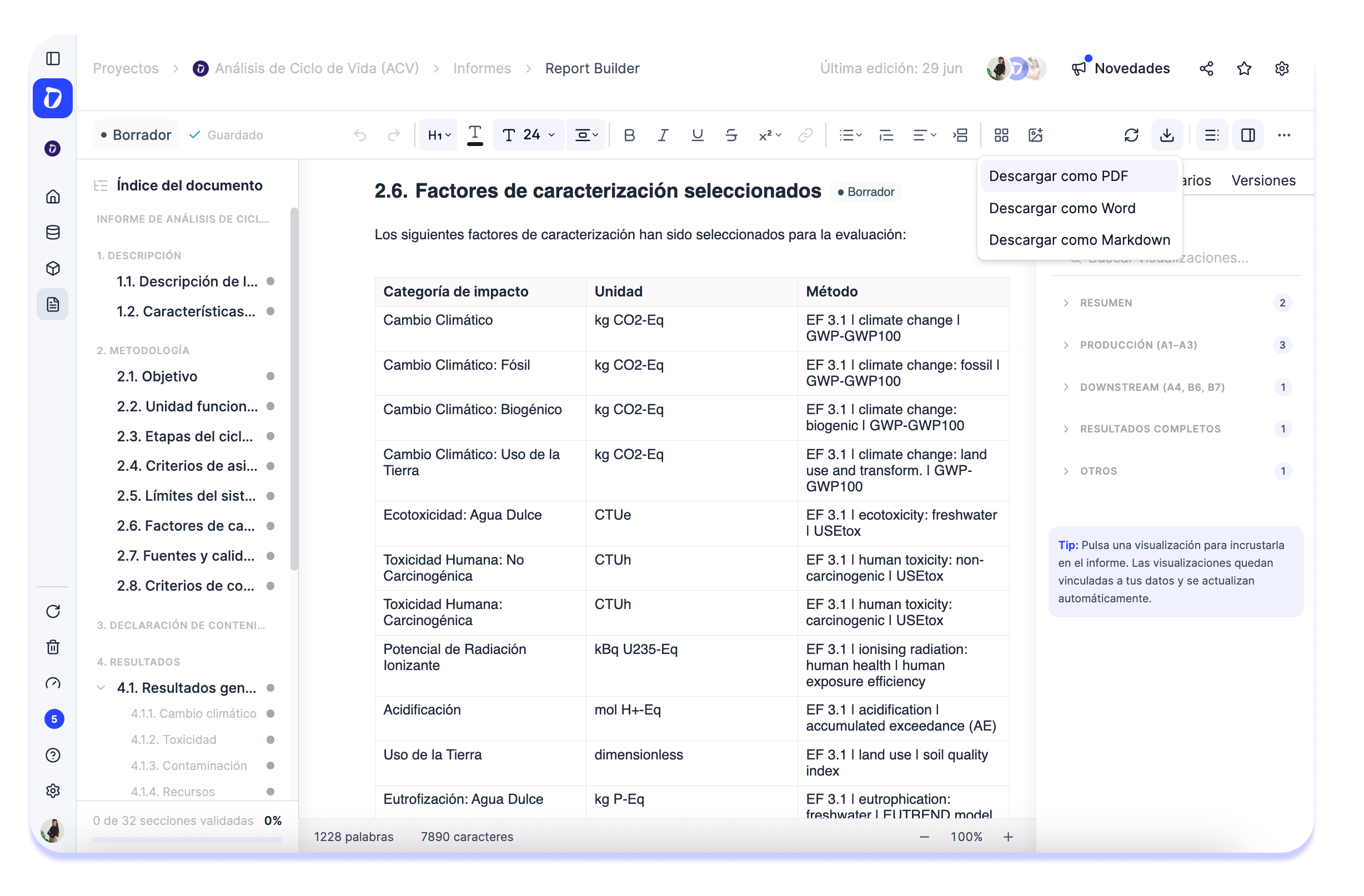Toggle validation dot for 2.1. Objetivo

coord(271,376)
